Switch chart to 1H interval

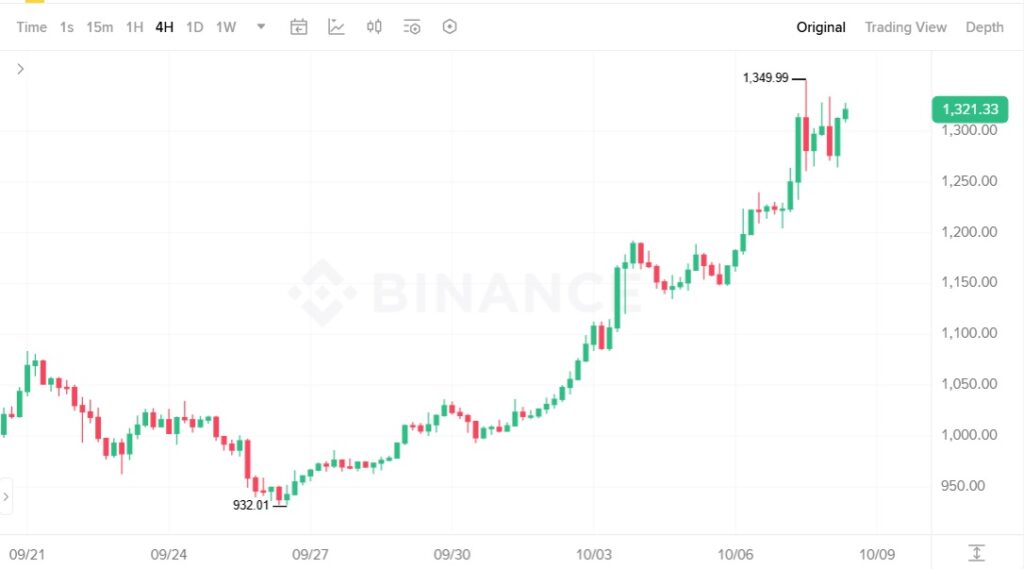(134, 27)
